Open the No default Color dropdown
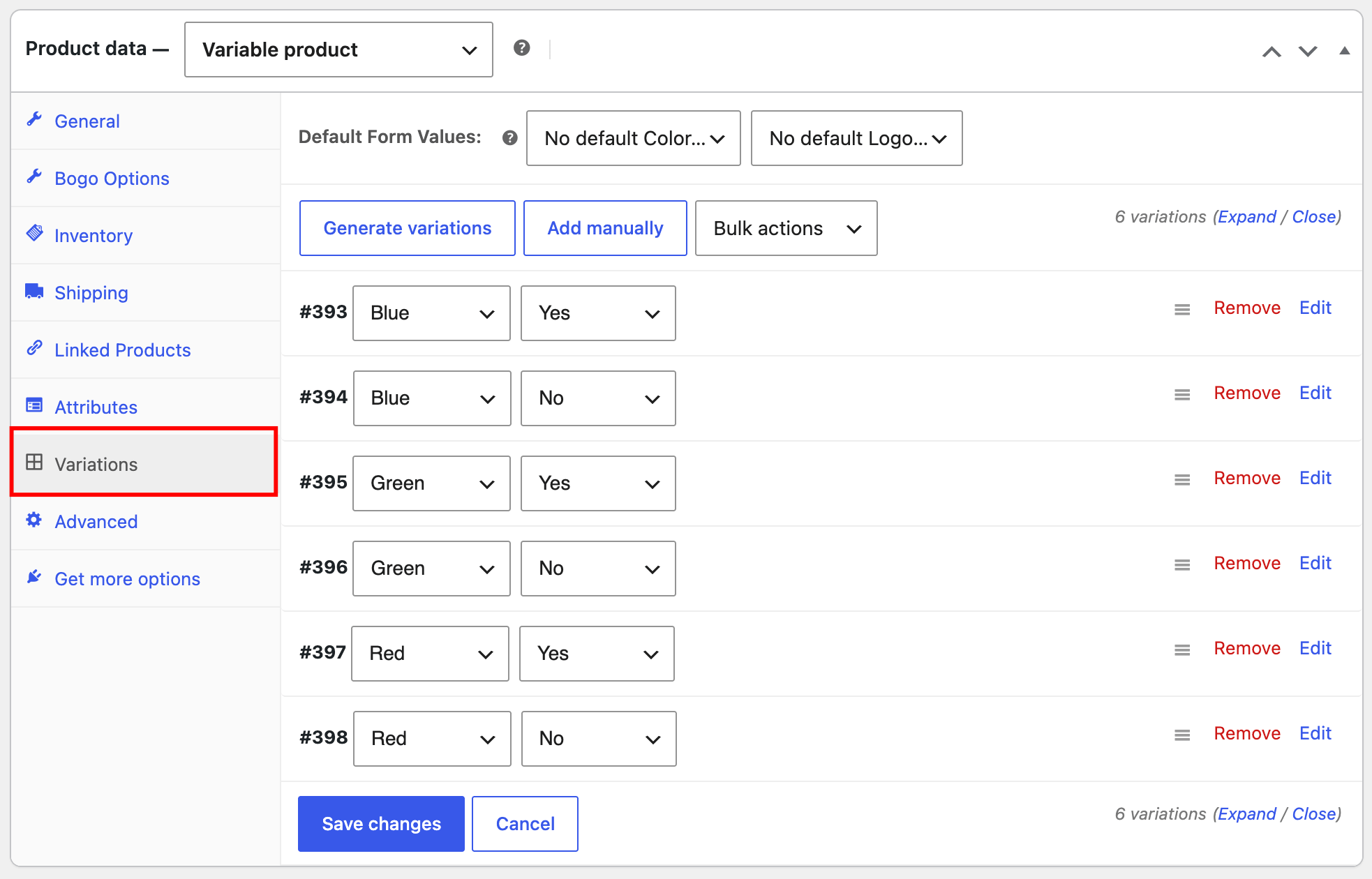 coord(633,138)
